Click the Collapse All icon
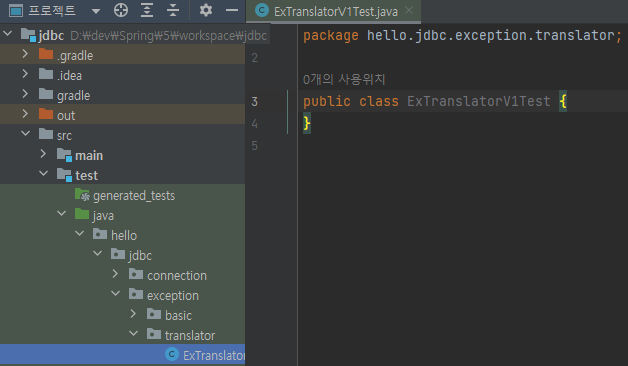 [173, 10]
